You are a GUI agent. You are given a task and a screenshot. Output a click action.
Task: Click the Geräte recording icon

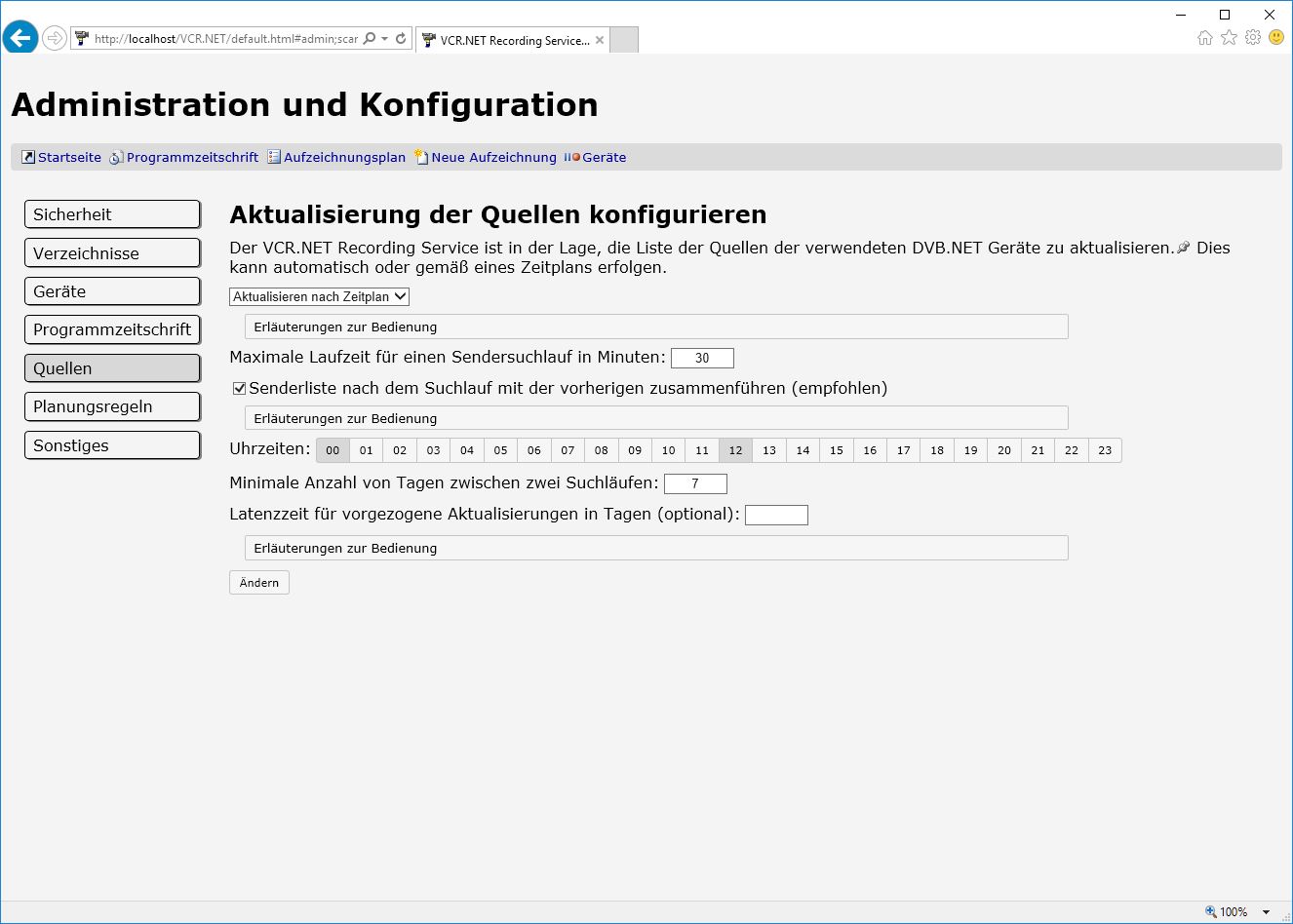[x=572, y=157]
